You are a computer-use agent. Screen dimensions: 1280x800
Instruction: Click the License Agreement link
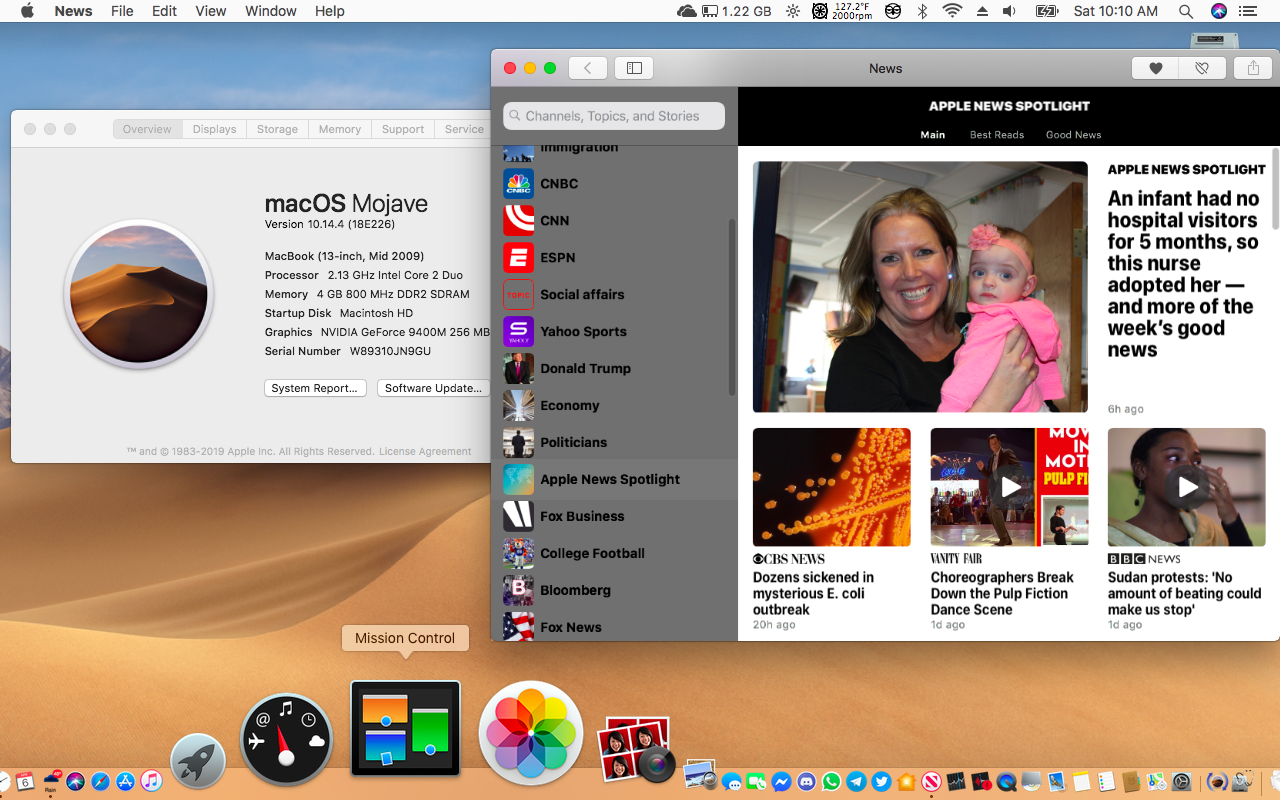[x=425, y=452]
